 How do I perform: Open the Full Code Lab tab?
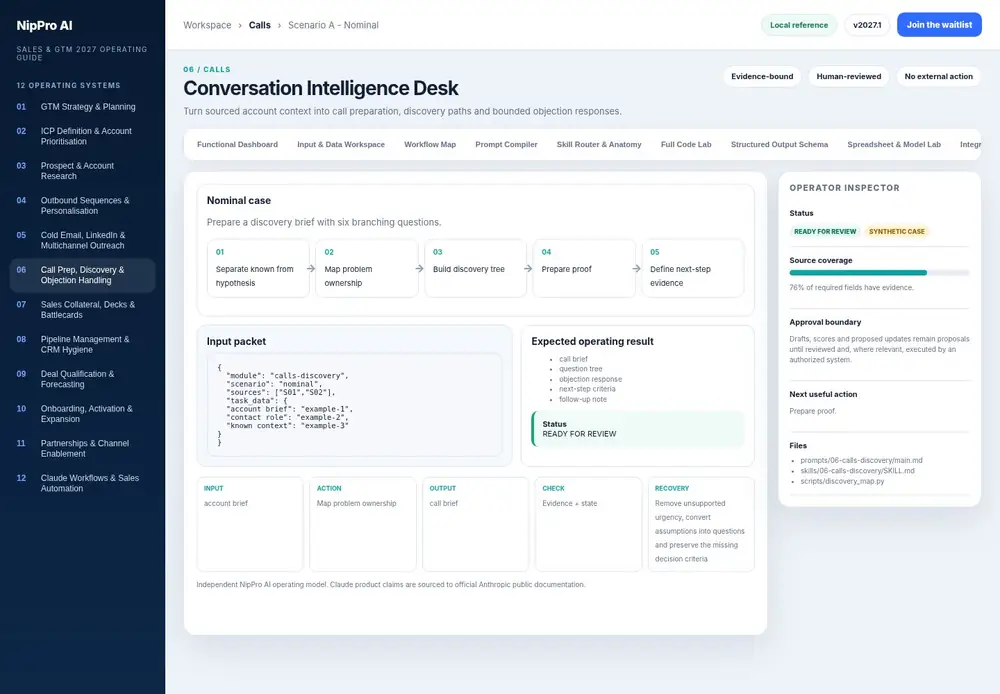686,145
